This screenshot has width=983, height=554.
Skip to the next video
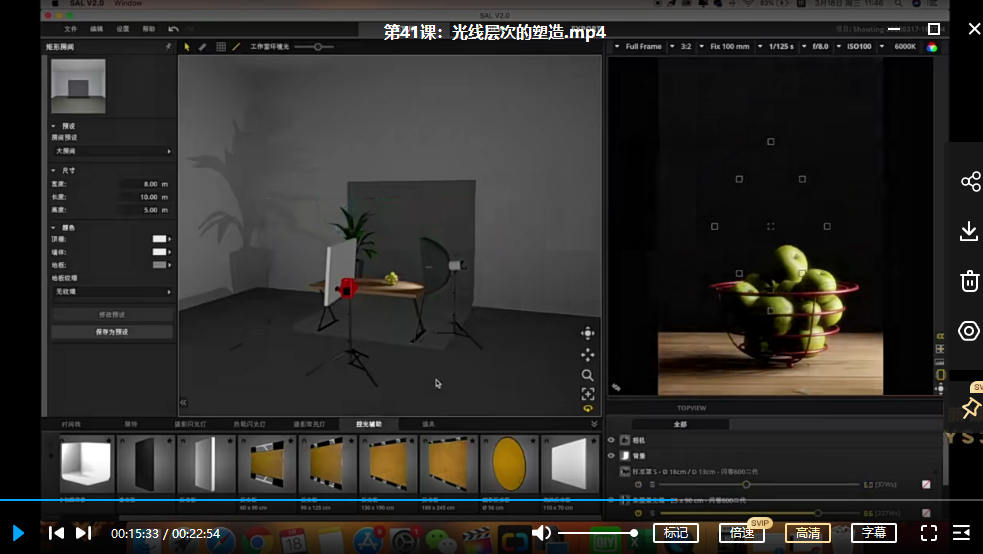pos(84,533)
